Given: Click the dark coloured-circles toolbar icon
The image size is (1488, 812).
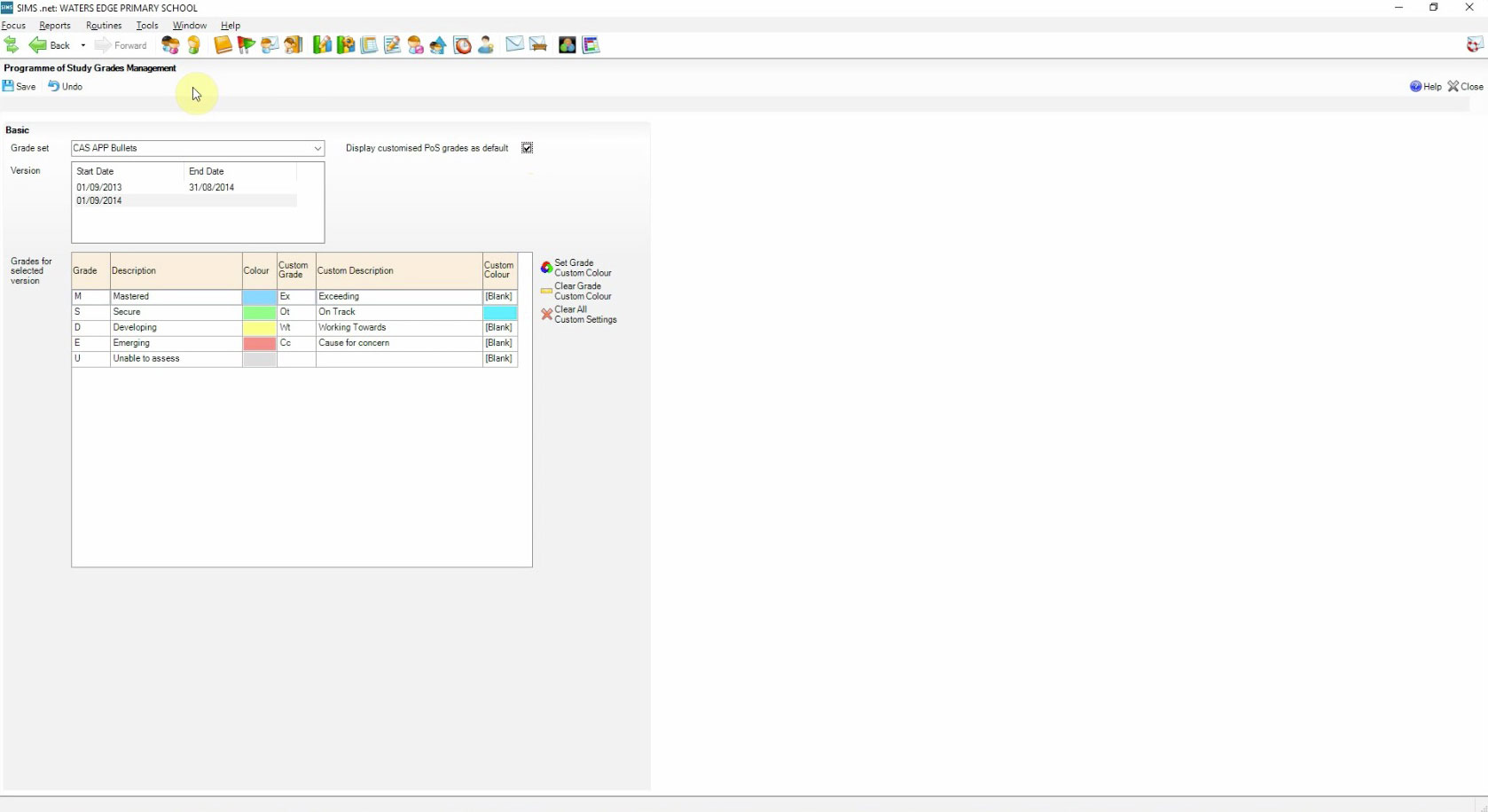Looking at the screenshot, I should (x=568, y=45).
